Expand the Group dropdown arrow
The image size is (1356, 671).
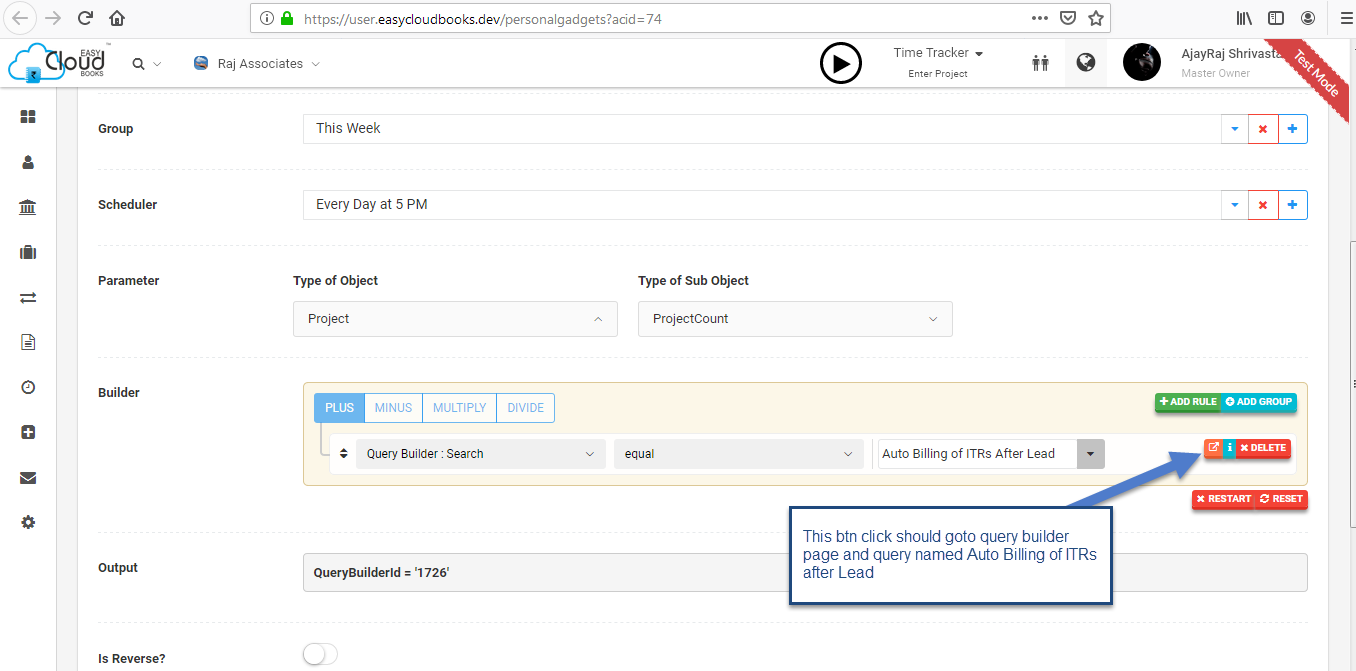coord(1234,128)
